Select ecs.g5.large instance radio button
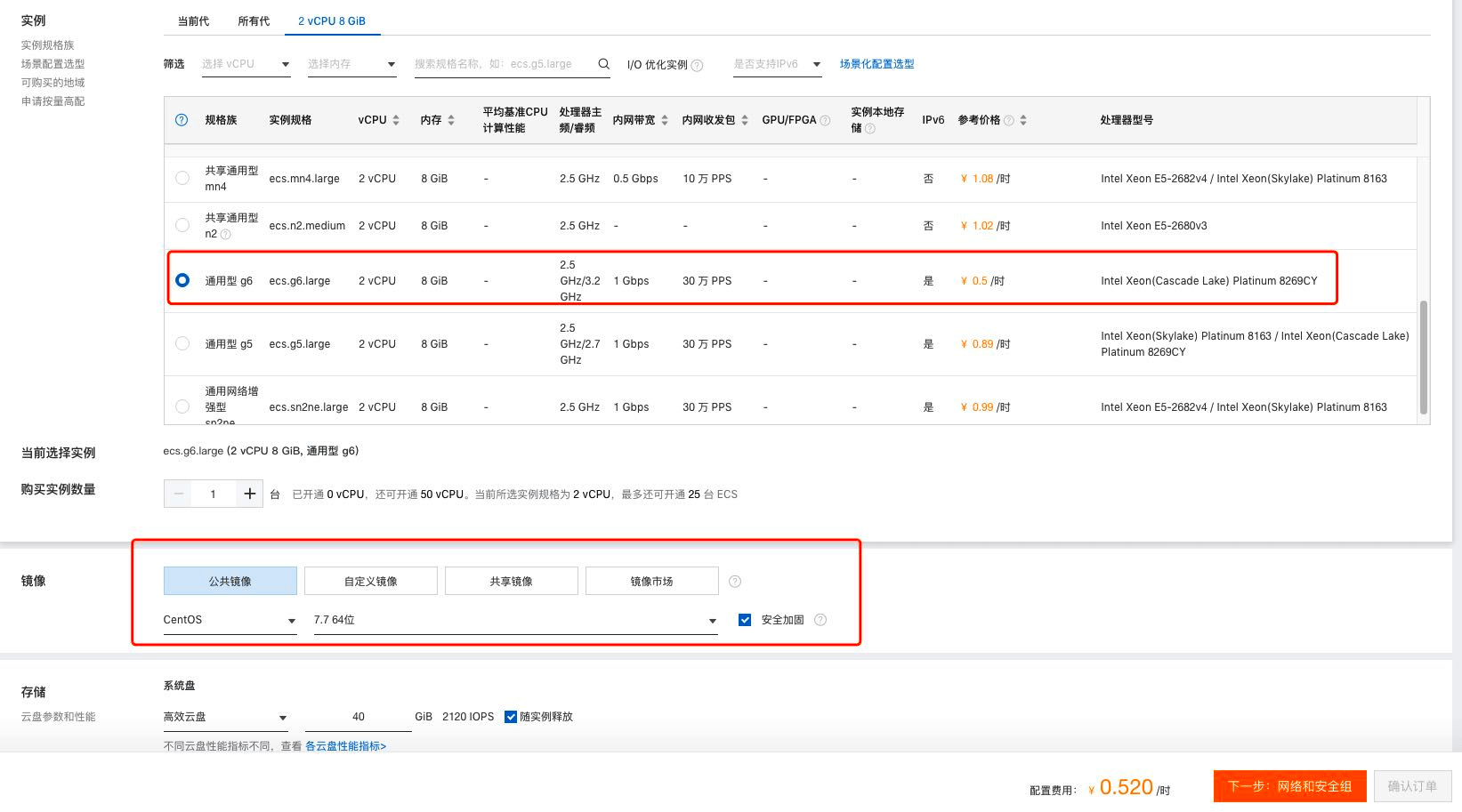This screenshot has width=1462, height=812. [182, 343]
